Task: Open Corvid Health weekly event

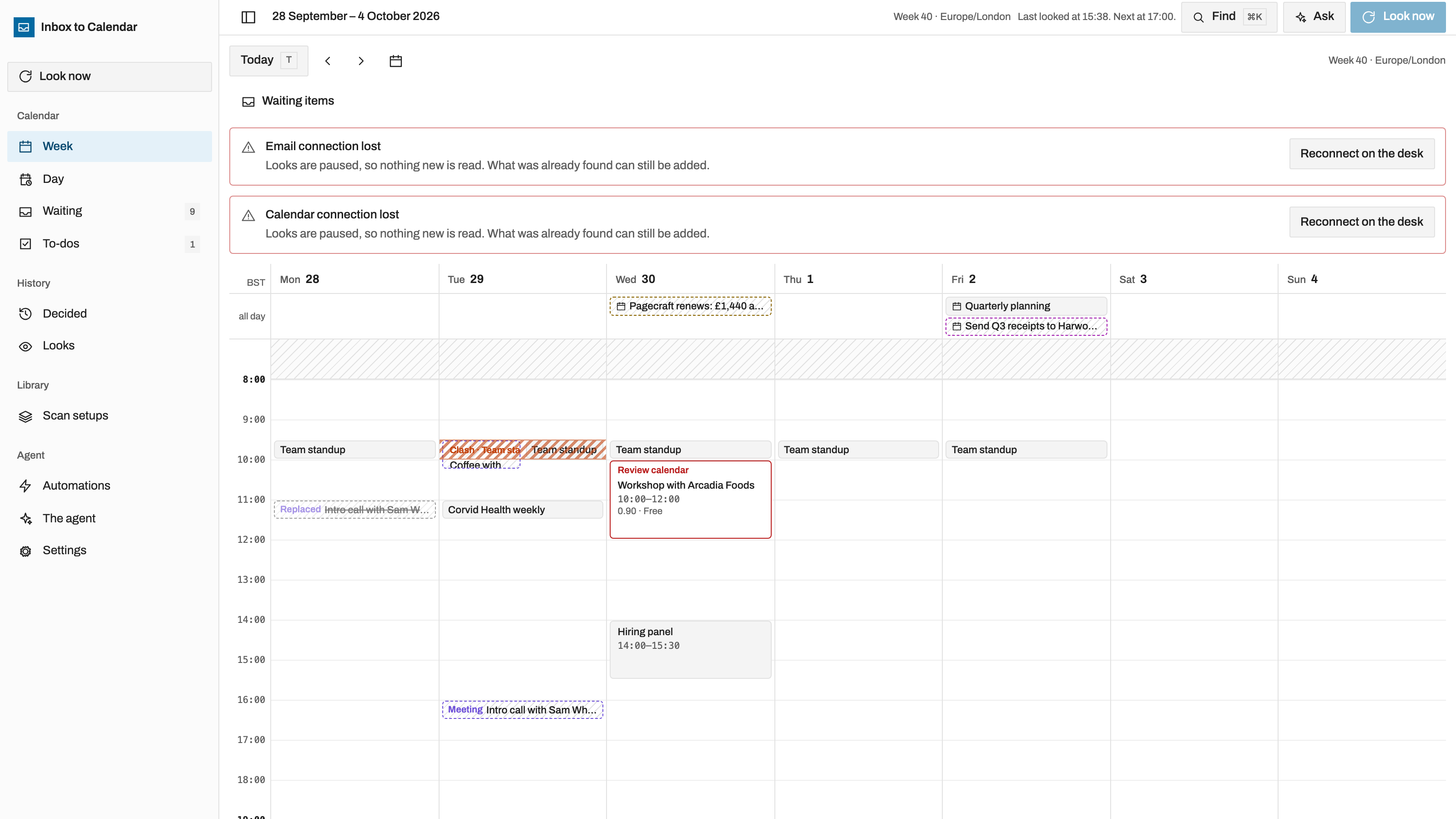Action: click(522, 510)
